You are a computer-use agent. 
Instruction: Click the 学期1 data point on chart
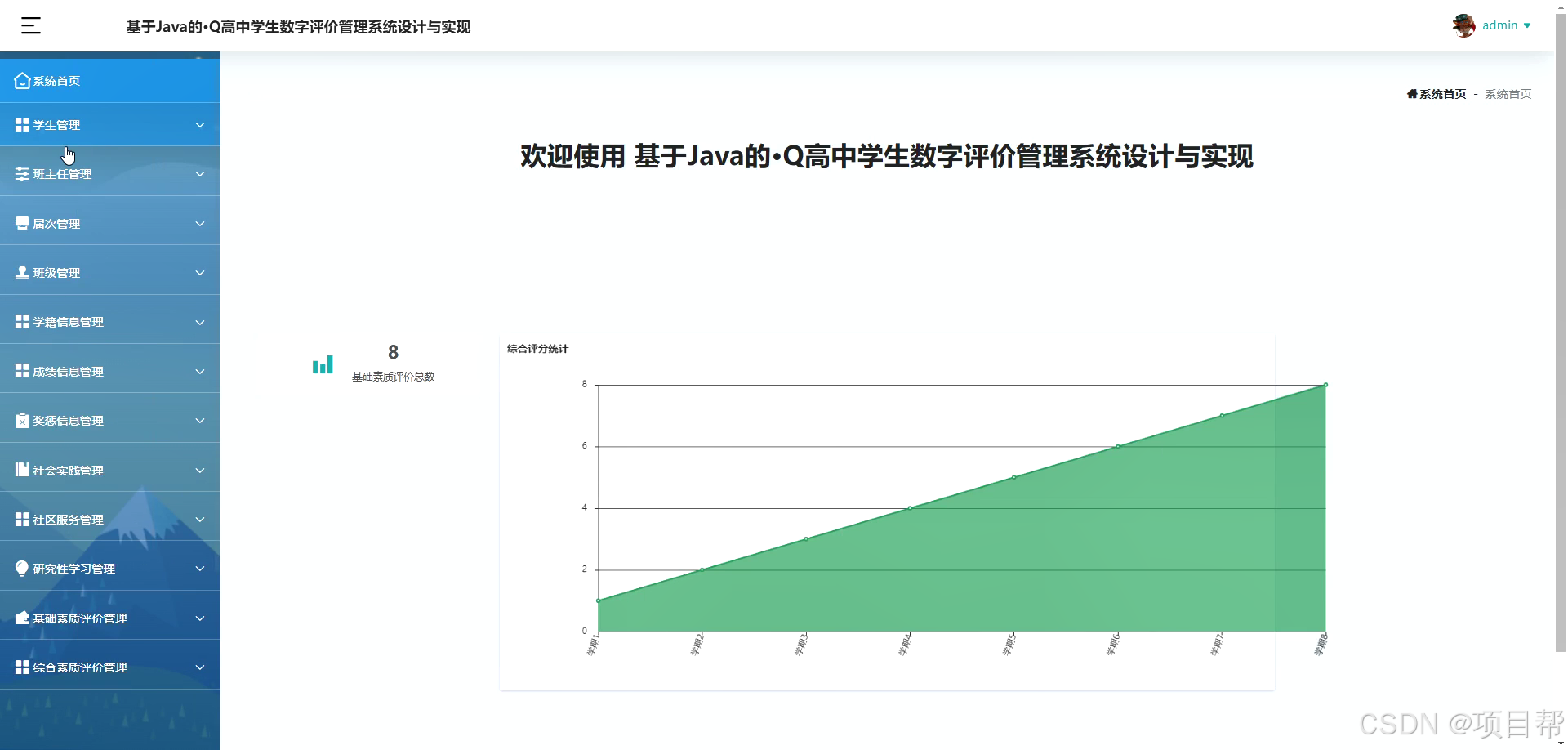coord(599,600)
